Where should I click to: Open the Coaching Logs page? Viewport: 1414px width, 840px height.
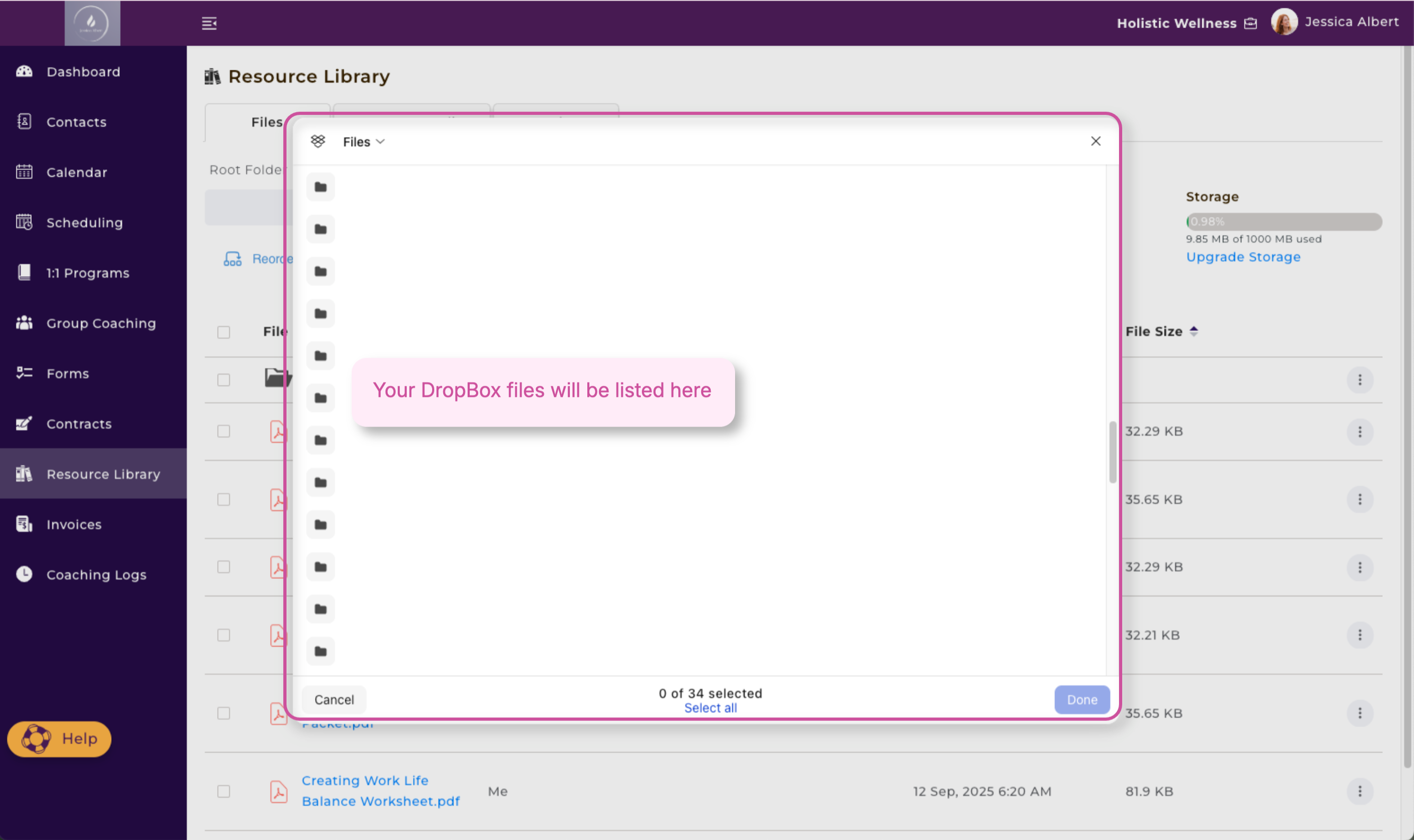[x=96, y=574]
